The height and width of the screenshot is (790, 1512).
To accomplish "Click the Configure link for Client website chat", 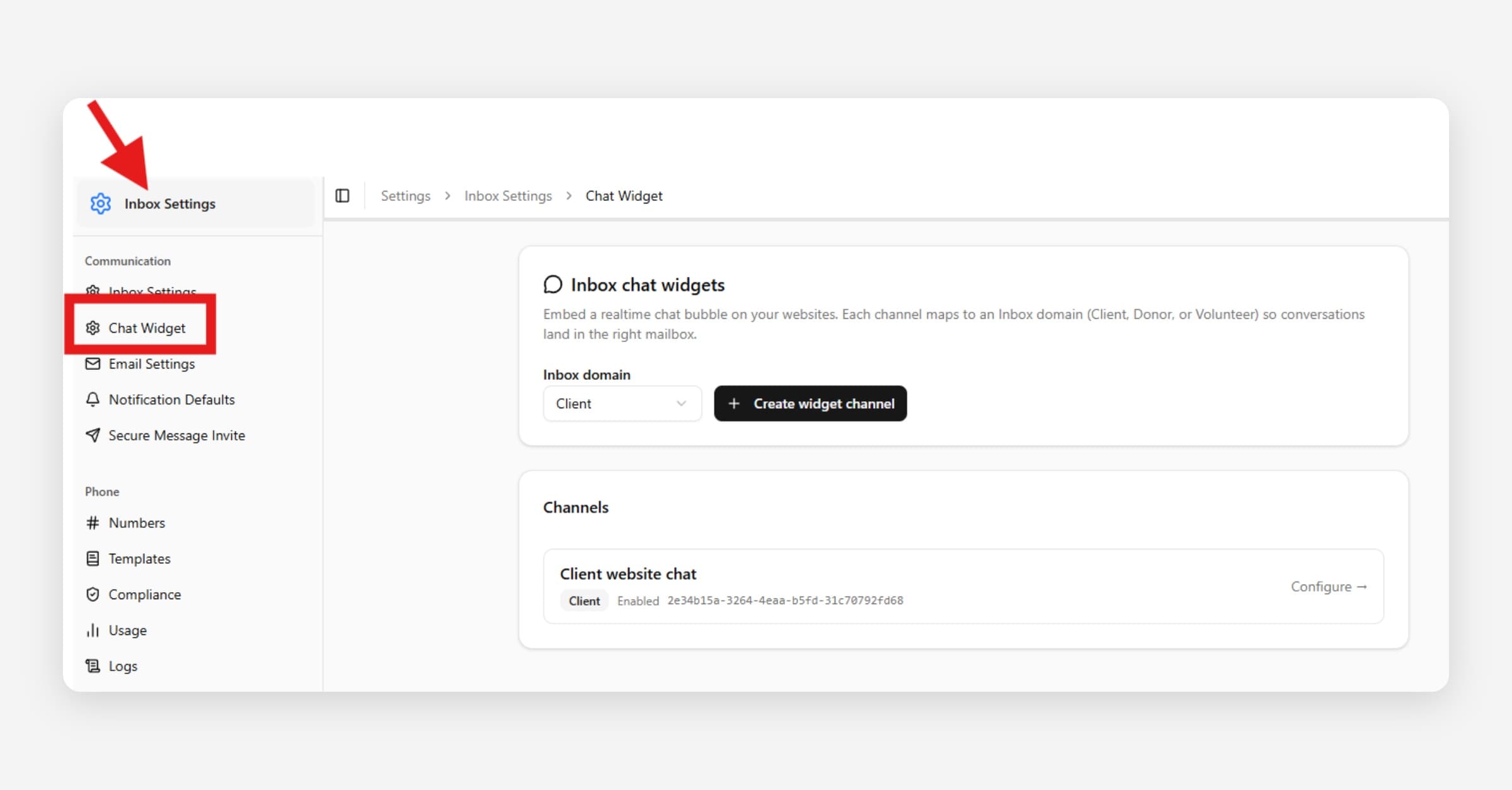I will point(1329,587).
